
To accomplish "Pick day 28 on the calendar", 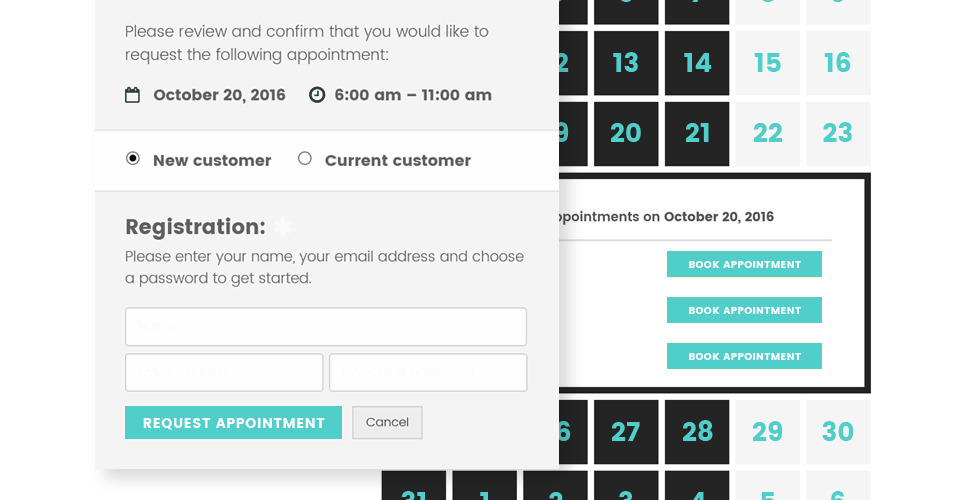I will (x=697, y=432).
